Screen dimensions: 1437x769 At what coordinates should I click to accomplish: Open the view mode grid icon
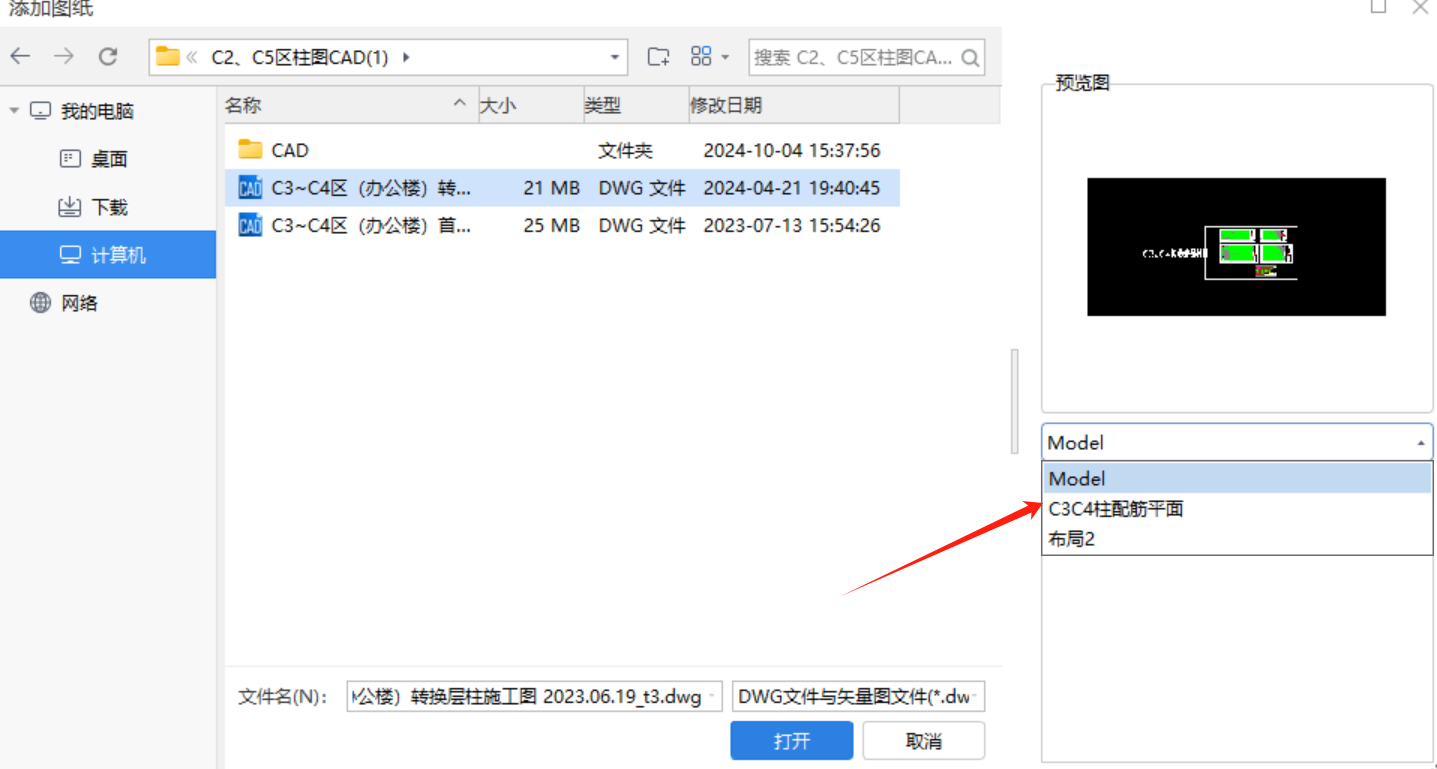click(701, 56)
